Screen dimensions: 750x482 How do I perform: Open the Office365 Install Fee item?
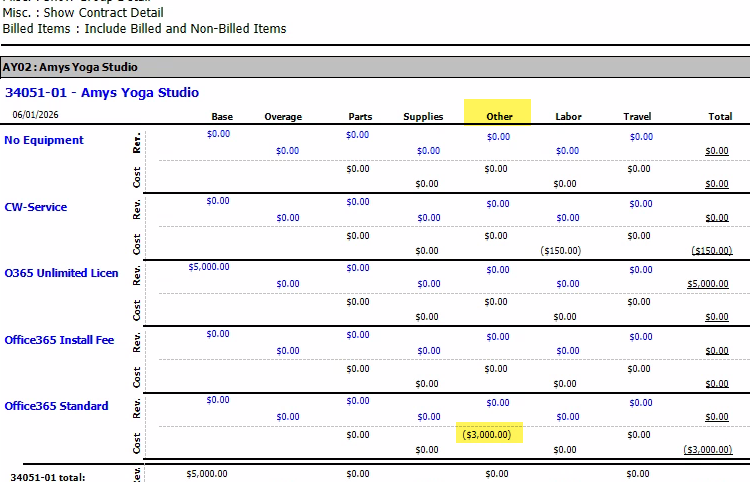click(x=59, y=340)
